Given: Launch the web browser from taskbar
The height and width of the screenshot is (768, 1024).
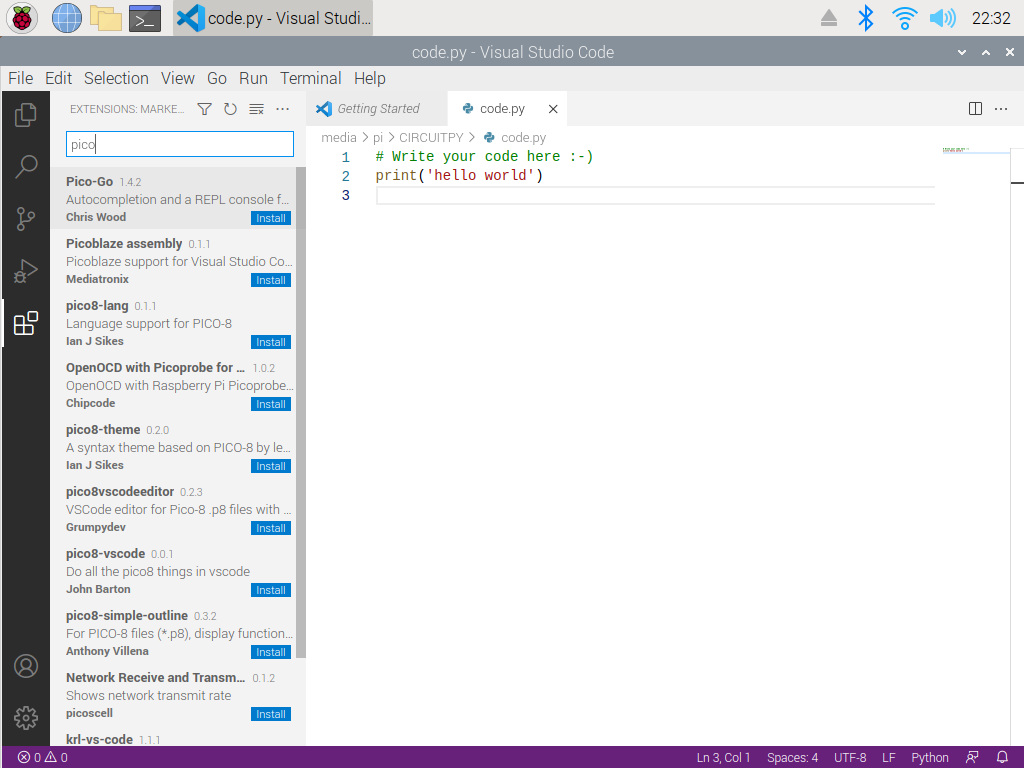Looking at the screenshot, I should pos(67,18).
